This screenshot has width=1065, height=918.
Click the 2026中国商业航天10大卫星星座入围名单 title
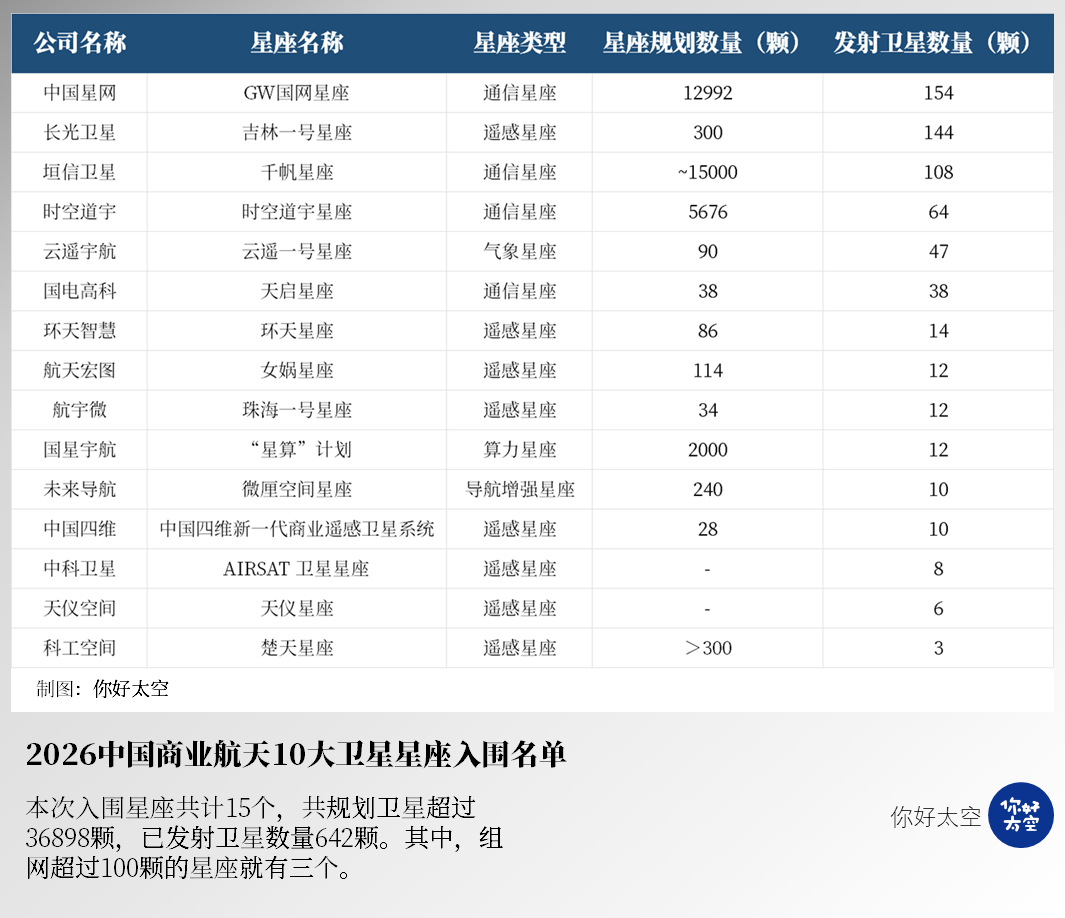tap(296, 755)
